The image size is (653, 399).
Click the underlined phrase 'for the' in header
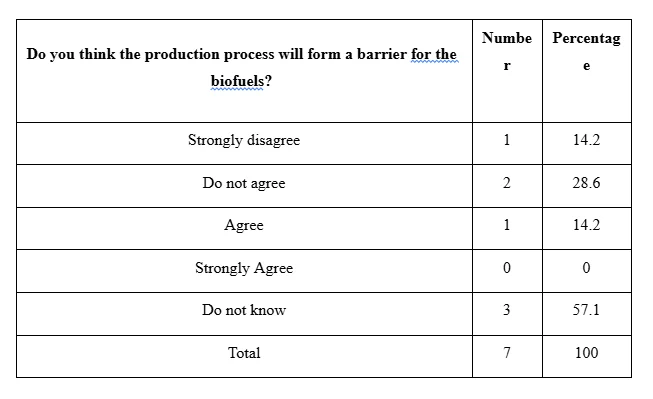point(434,54)
